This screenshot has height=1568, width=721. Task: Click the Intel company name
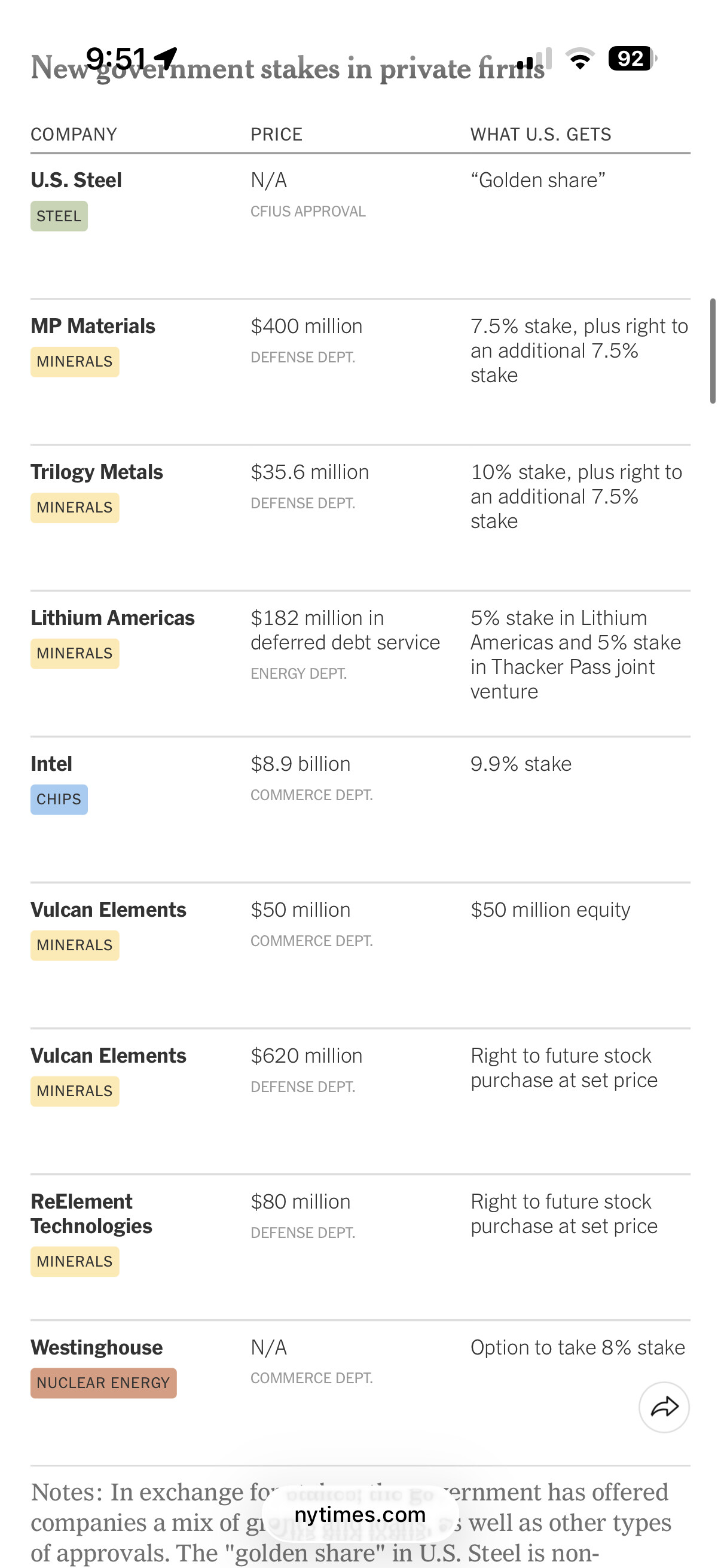click(x=52, y=764)
